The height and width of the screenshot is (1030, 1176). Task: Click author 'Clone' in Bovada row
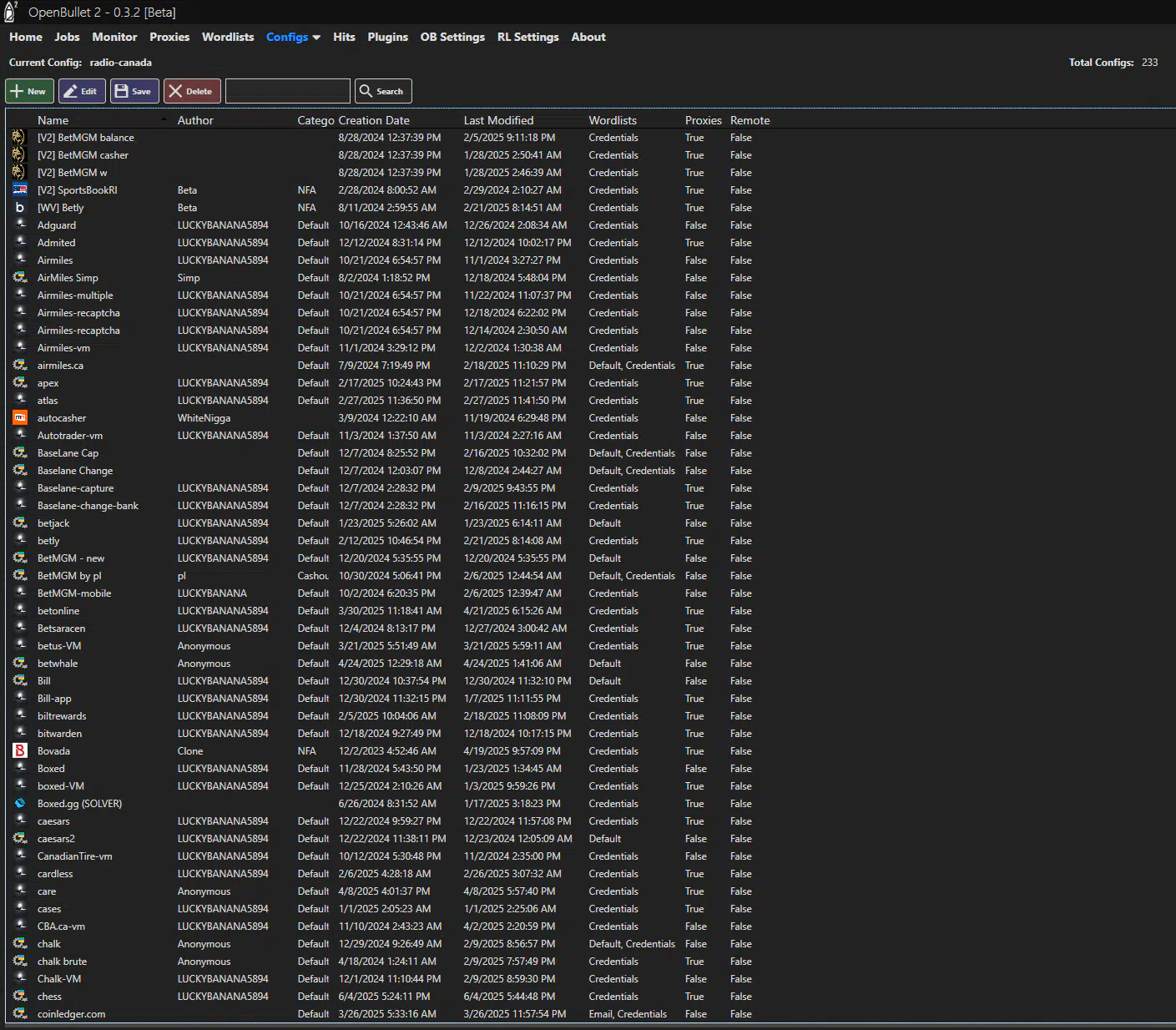tap(190, 750)
